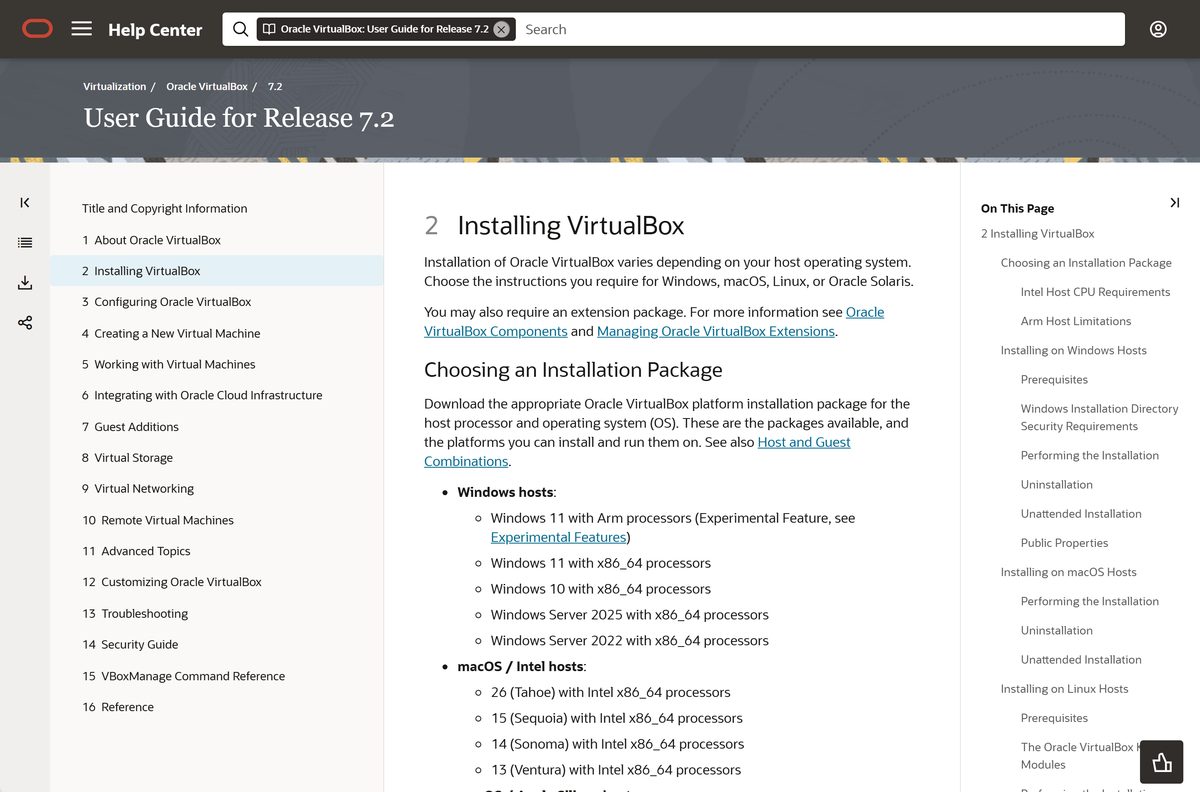Click the Oracle logo icon
Screen dimensions: 1200x792
click(37, 29)
